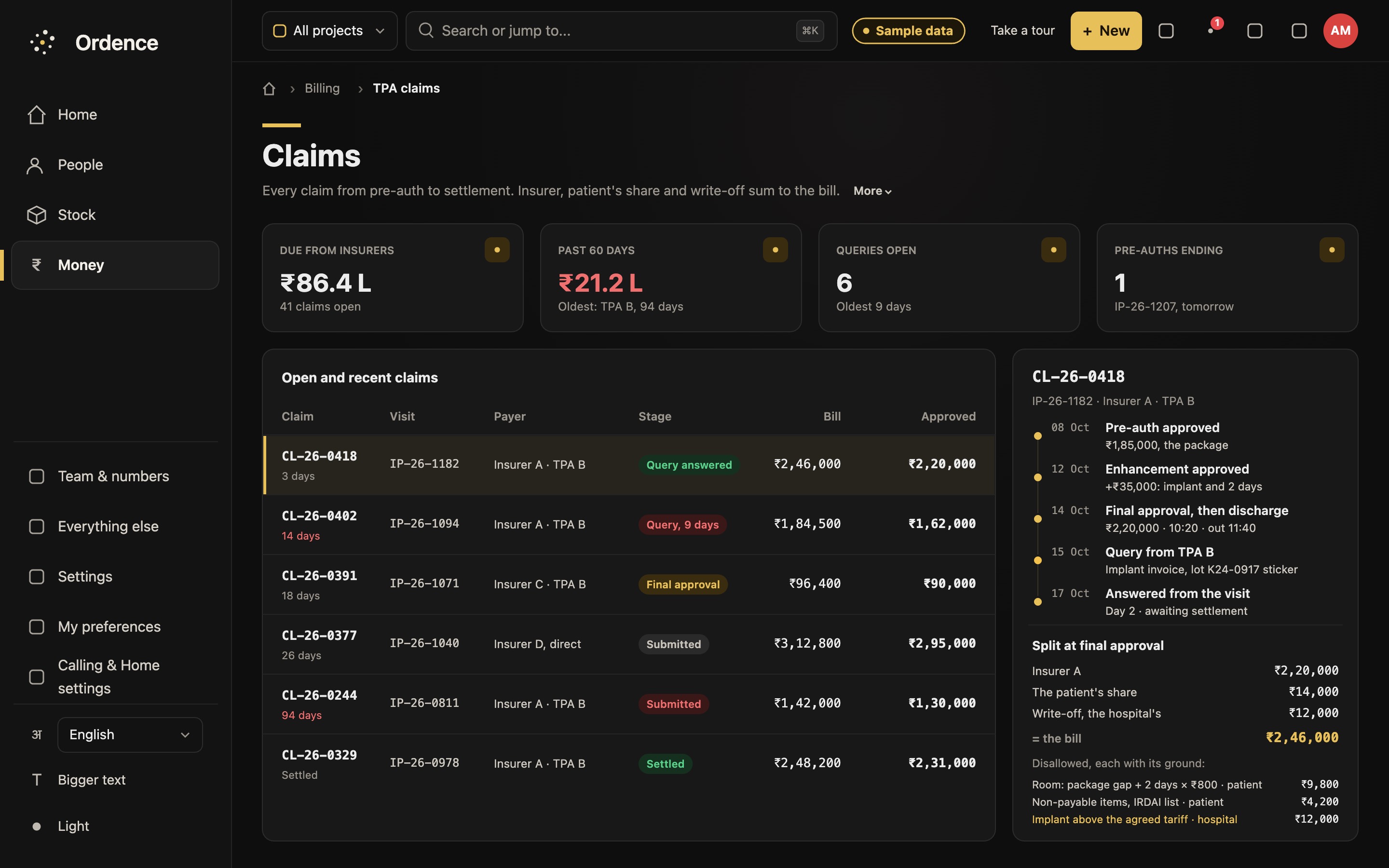Open My preferences in sidebar
The width and height of the screenshot is (1389, 868).
pos(115,626)
